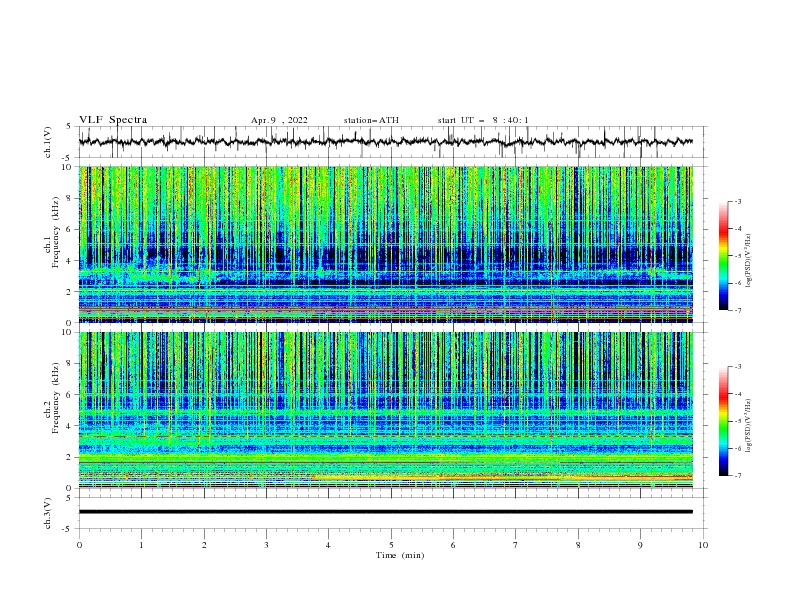Click time axis tick label "5"
Viewport: 792px width, 612px height.
391,545
